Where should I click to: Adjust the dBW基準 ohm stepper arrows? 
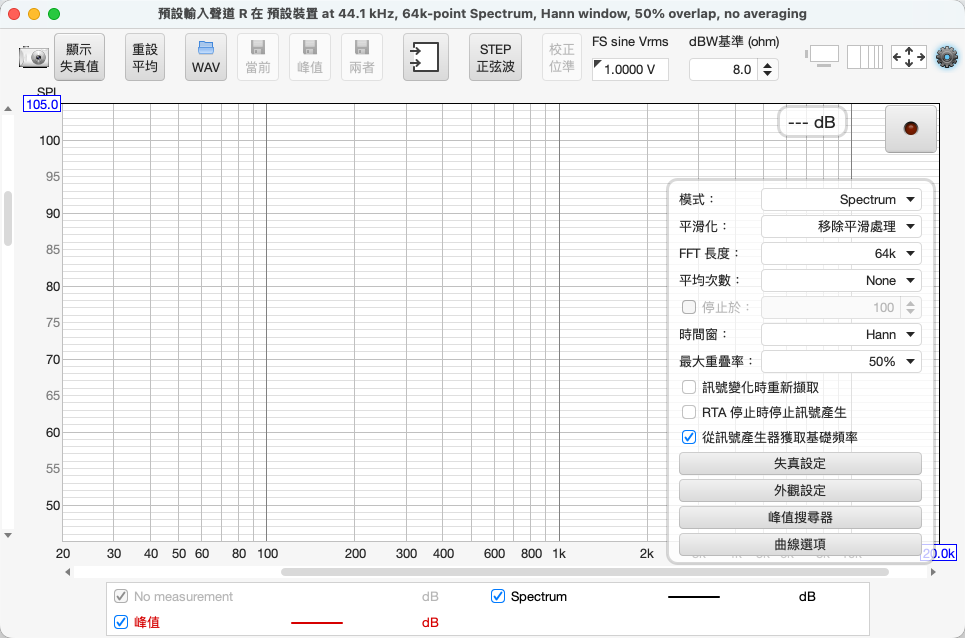767,70
